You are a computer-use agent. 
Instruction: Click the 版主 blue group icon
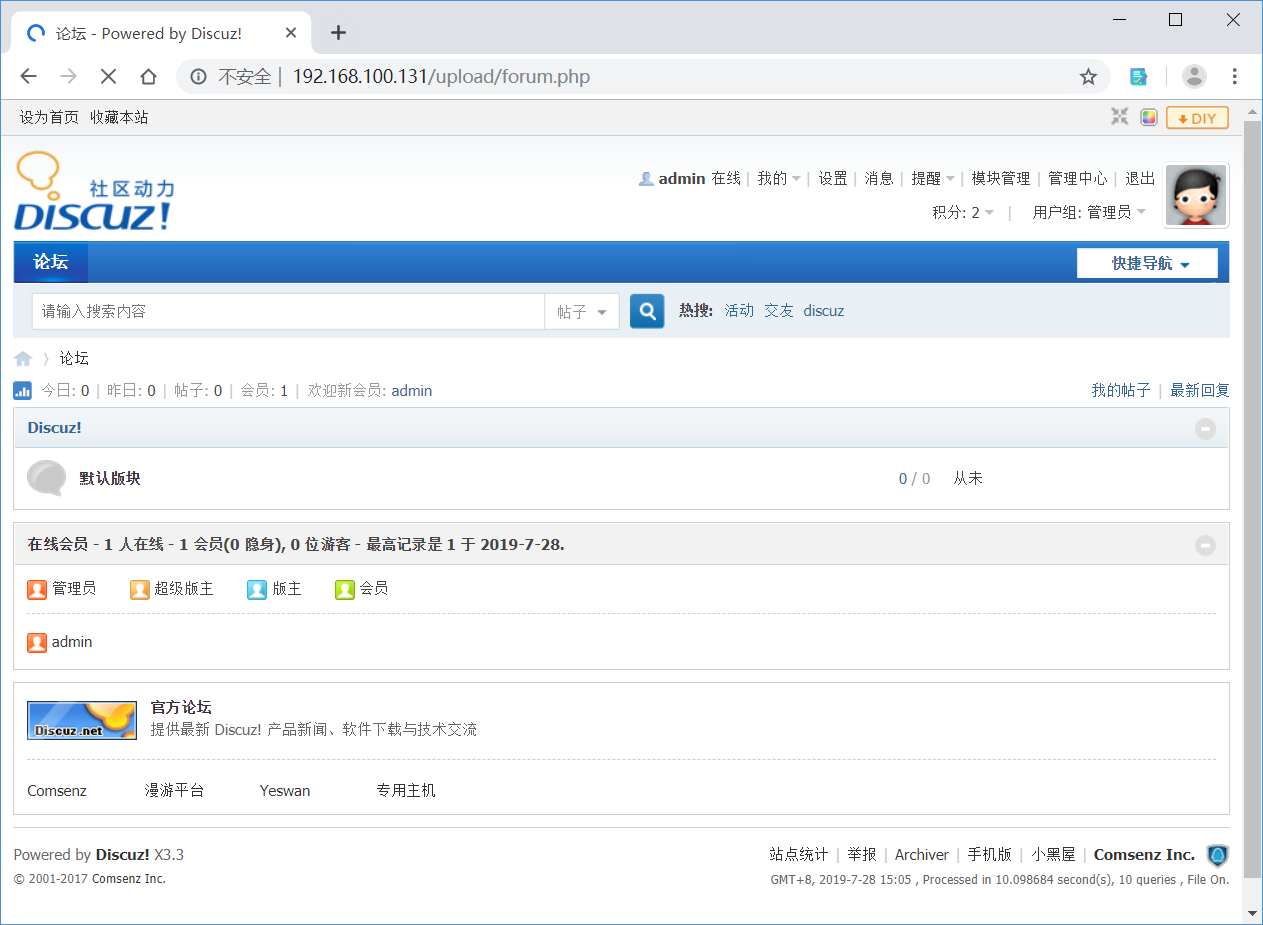click(257, 589)
